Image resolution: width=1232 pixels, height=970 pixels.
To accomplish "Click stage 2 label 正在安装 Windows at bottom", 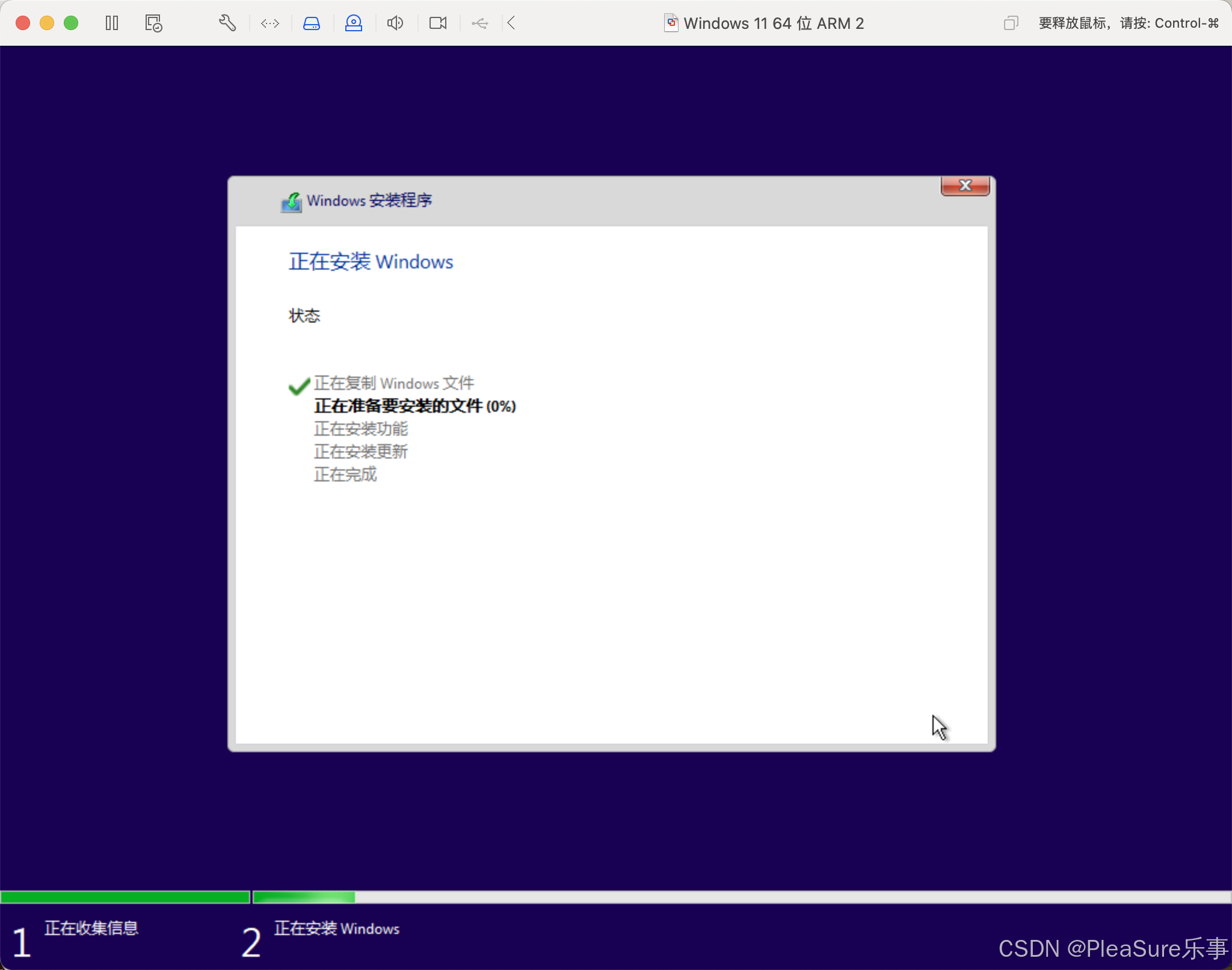I will coord(337,928).
